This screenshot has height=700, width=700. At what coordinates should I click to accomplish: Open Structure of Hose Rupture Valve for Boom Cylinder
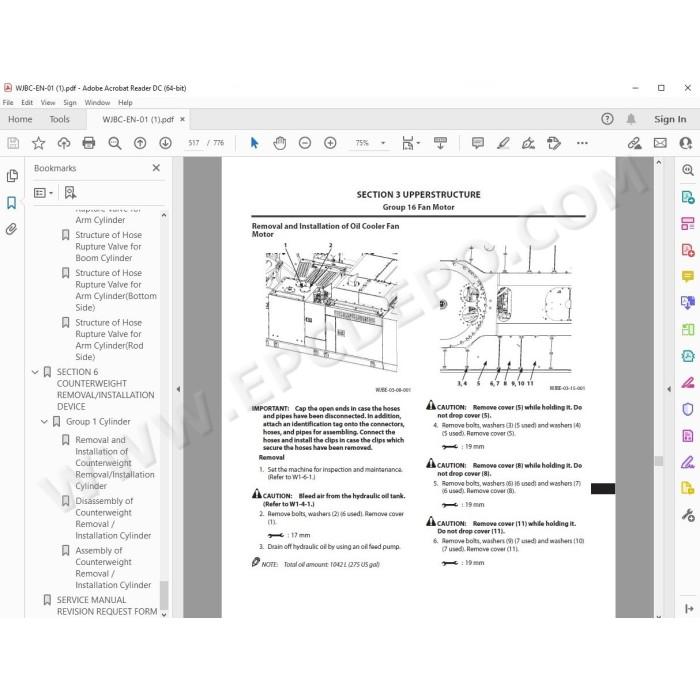click(x=108, y=246)
